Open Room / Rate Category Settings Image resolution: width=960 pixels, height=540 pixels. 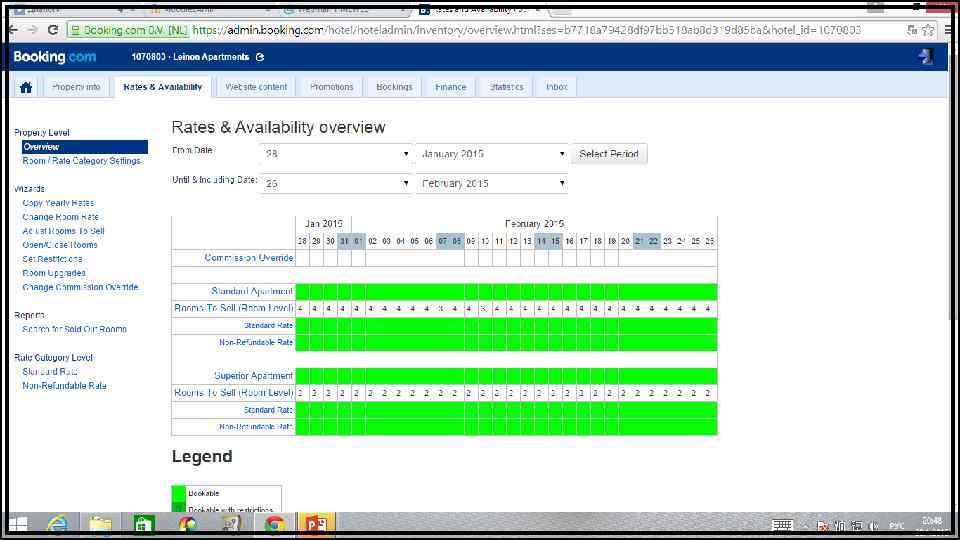pyautogui.click(x=81, y=161)
